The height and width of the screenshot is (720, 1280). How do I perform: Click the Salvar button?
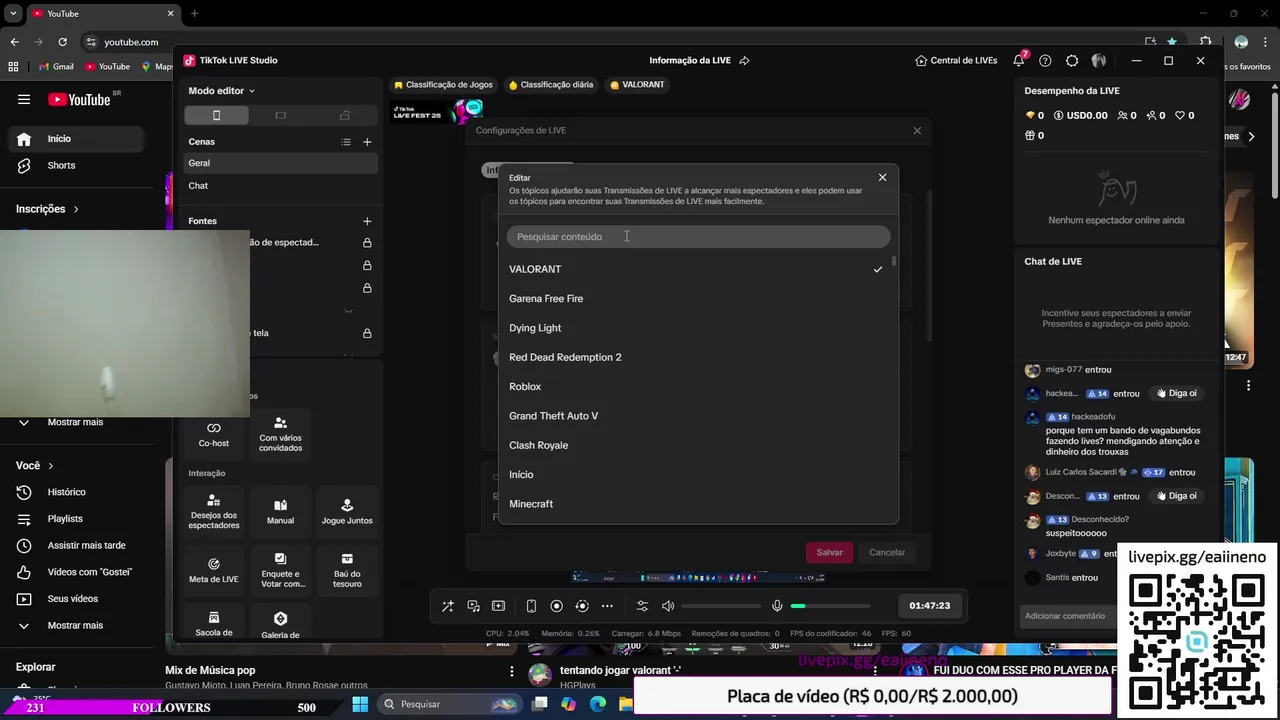[829, 552]
